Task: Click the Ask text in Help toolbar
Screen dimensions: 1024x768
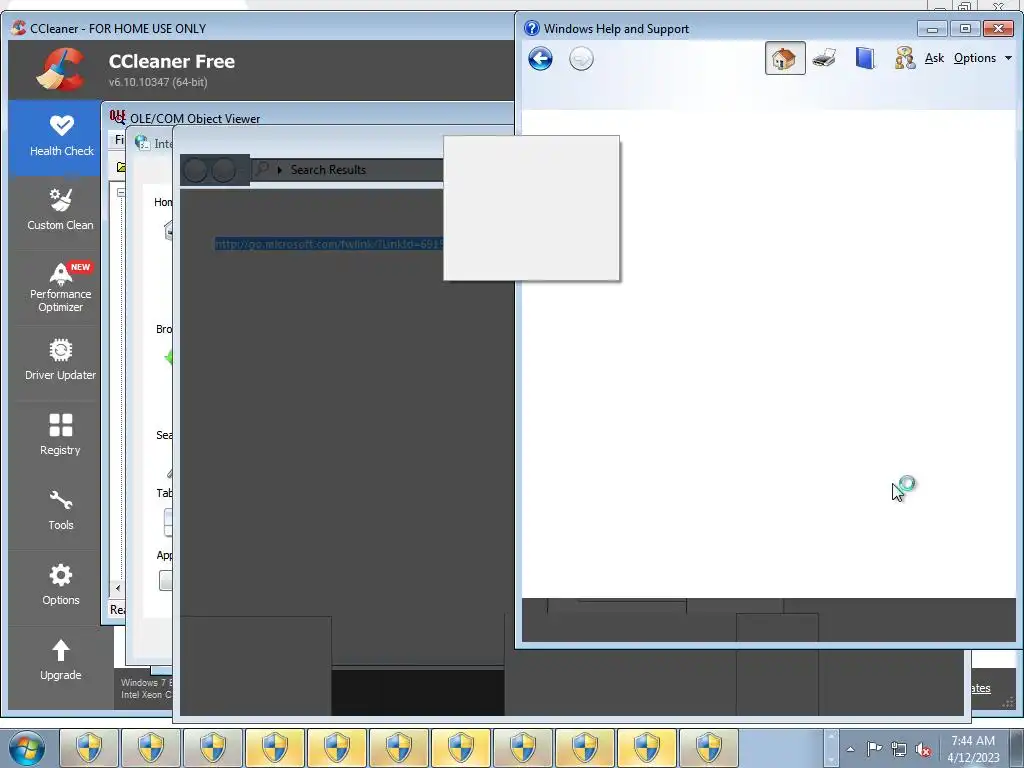Action: pyautogui.click(x=934, y=58)
